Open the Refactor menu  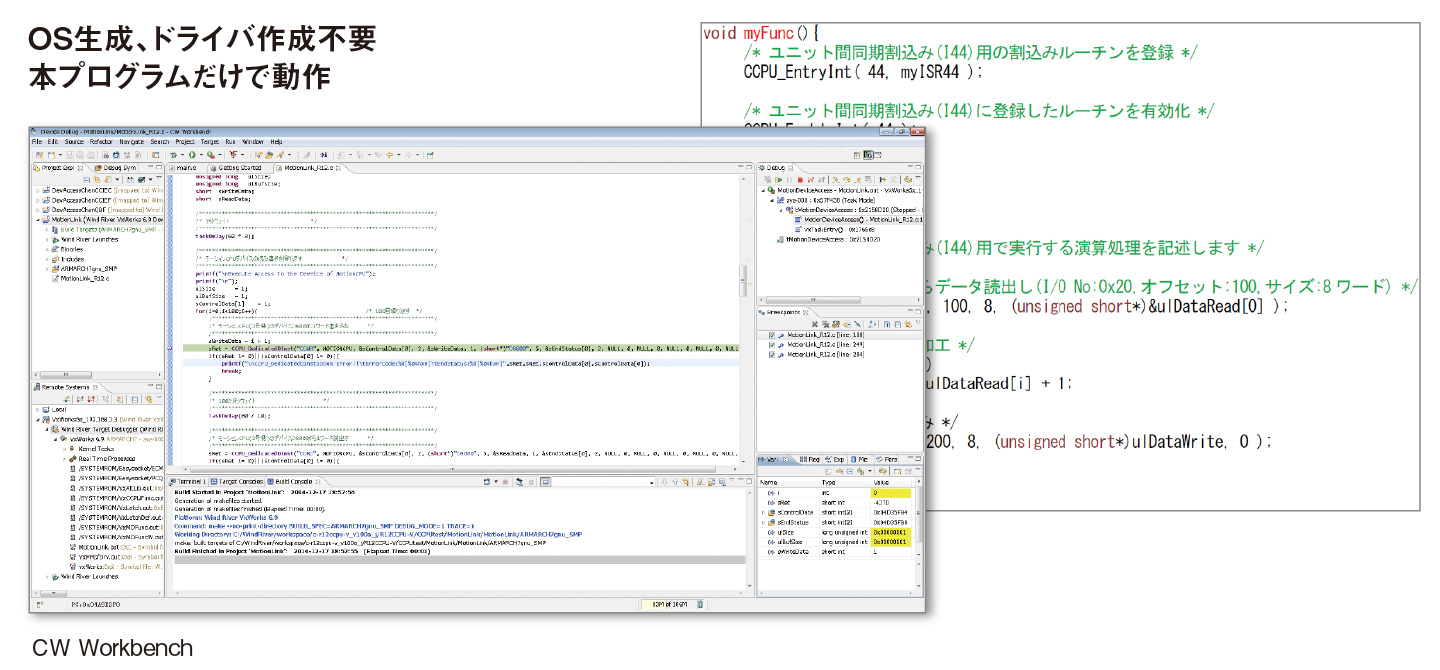[x=101, y=142]
